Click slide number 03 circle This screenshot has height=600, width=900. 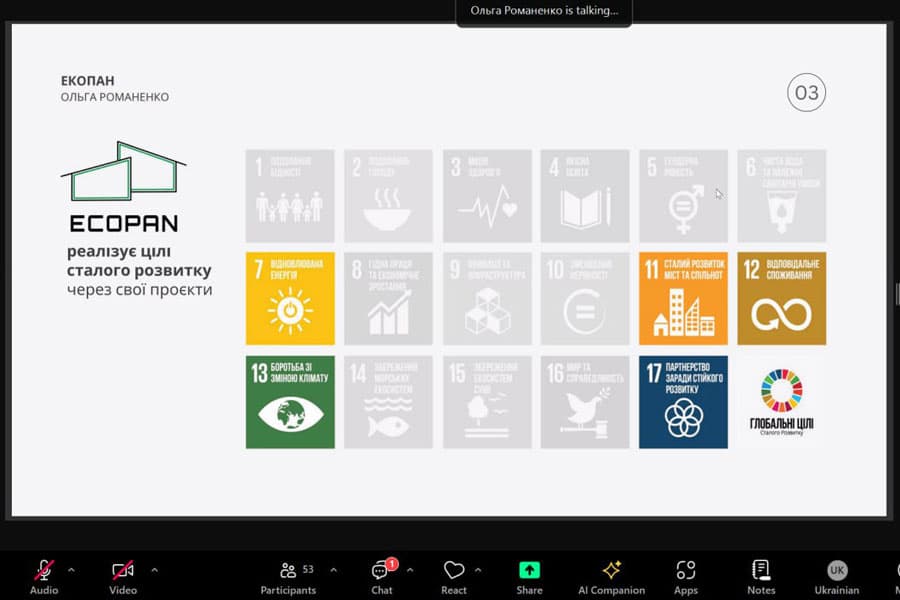click(x=806, y=92)
